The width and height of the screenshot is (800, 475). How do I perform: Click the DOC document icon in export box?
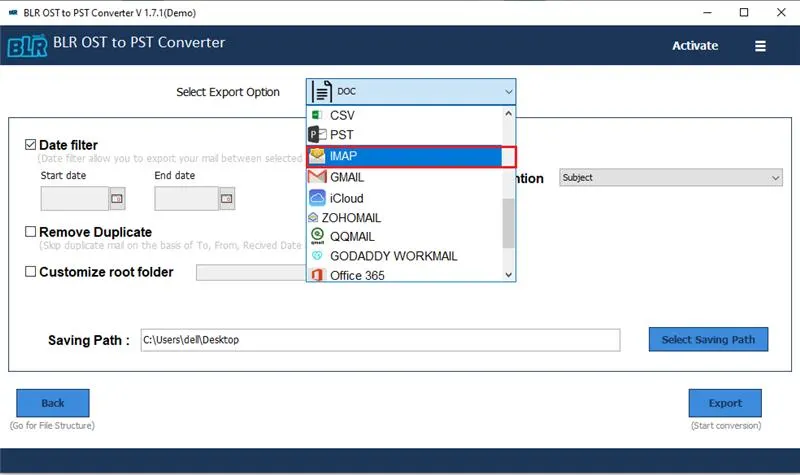(321, 92)
